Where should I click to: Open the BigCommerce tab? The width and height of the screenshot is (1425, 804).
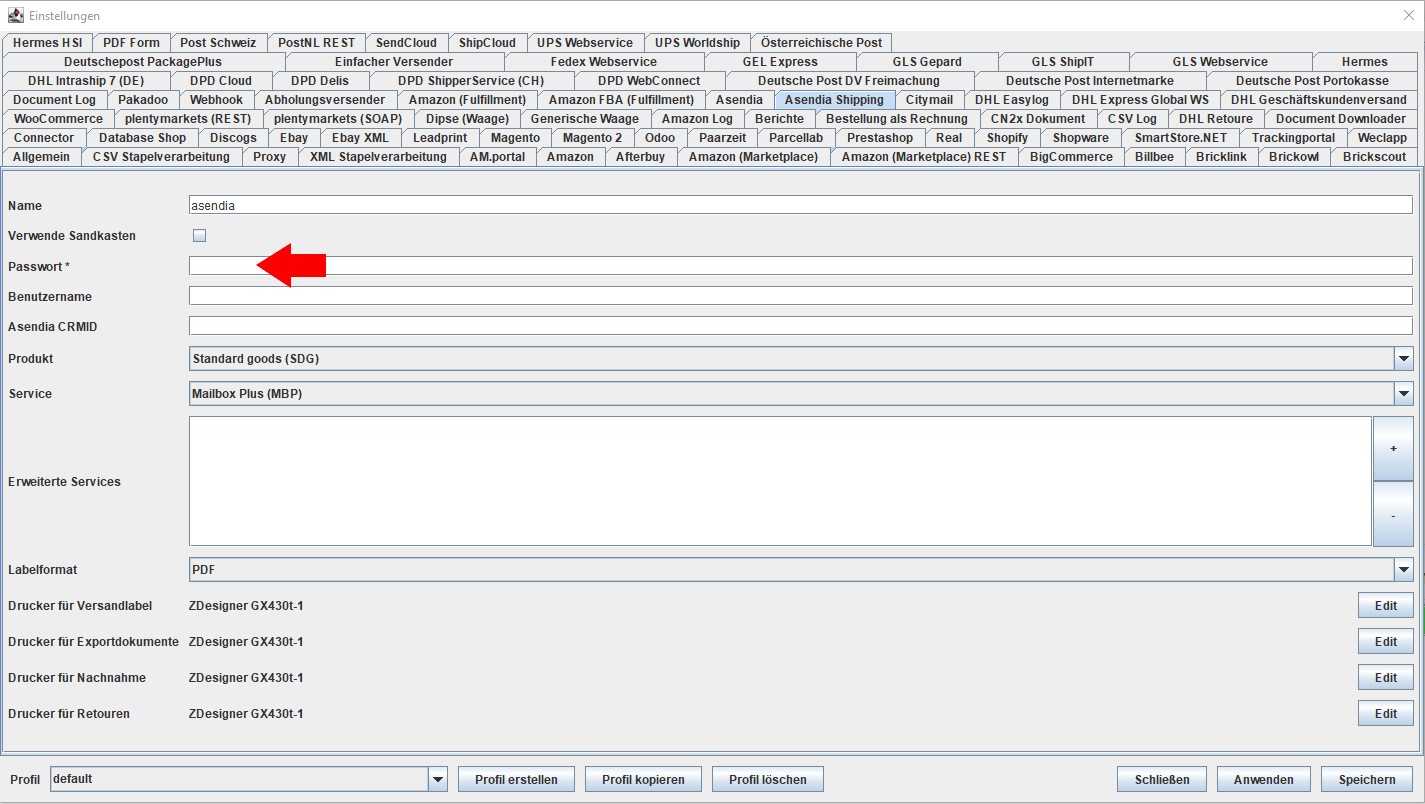pos(1071,157)
